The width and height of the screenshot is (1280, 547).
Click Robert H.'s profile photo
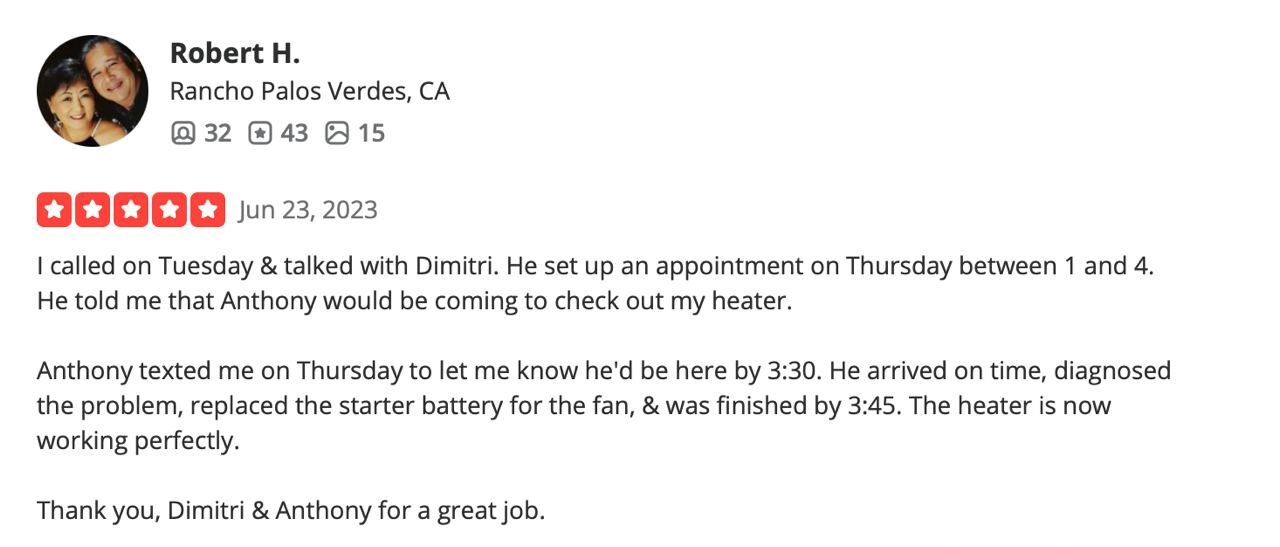coord(92,91)
